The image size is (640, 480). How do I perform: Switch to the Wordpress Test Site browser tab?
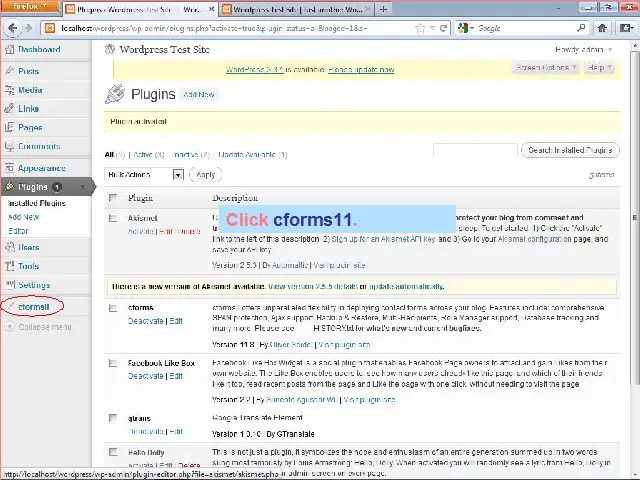[297, 9]
